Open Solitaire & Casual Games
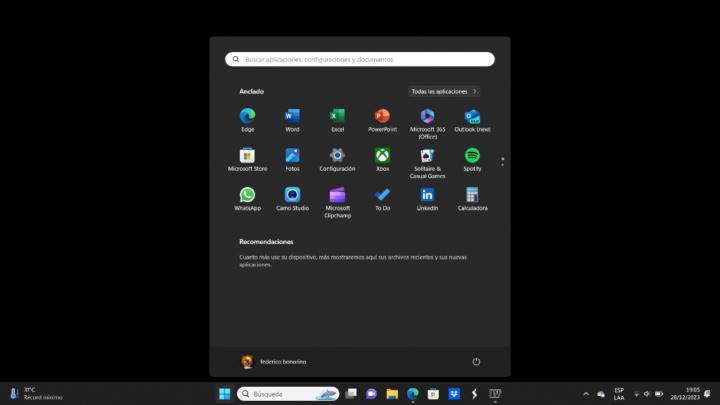720x405 pixels. click(x=428, y=162)
